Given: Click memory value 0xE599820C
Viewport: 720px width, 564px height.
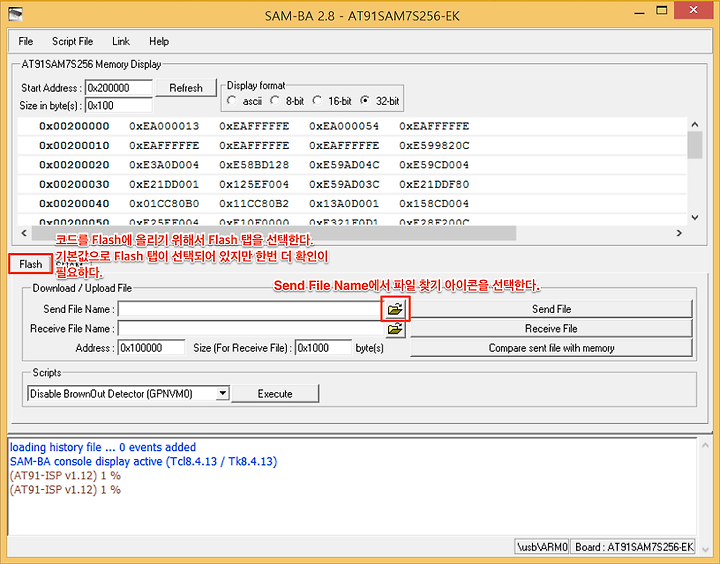Looking at the screenshot, I should click(x=434, y=146).
